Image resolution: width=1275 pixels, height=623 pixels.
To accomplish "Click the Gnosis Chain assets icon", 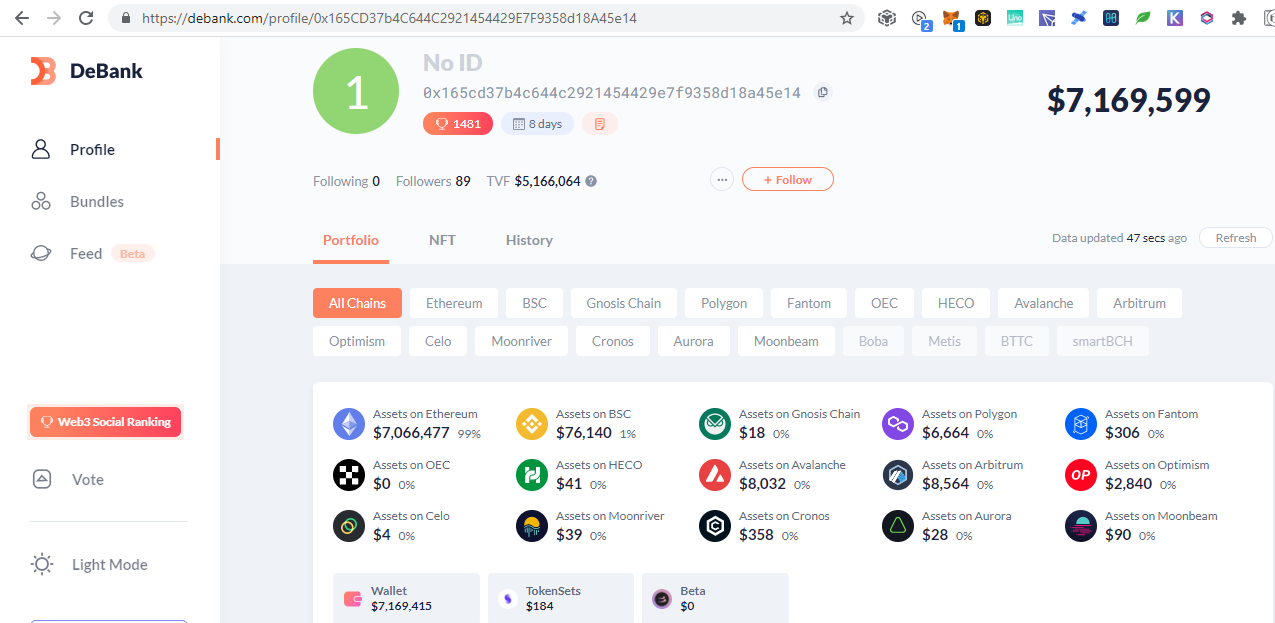I will click(715, 424).
